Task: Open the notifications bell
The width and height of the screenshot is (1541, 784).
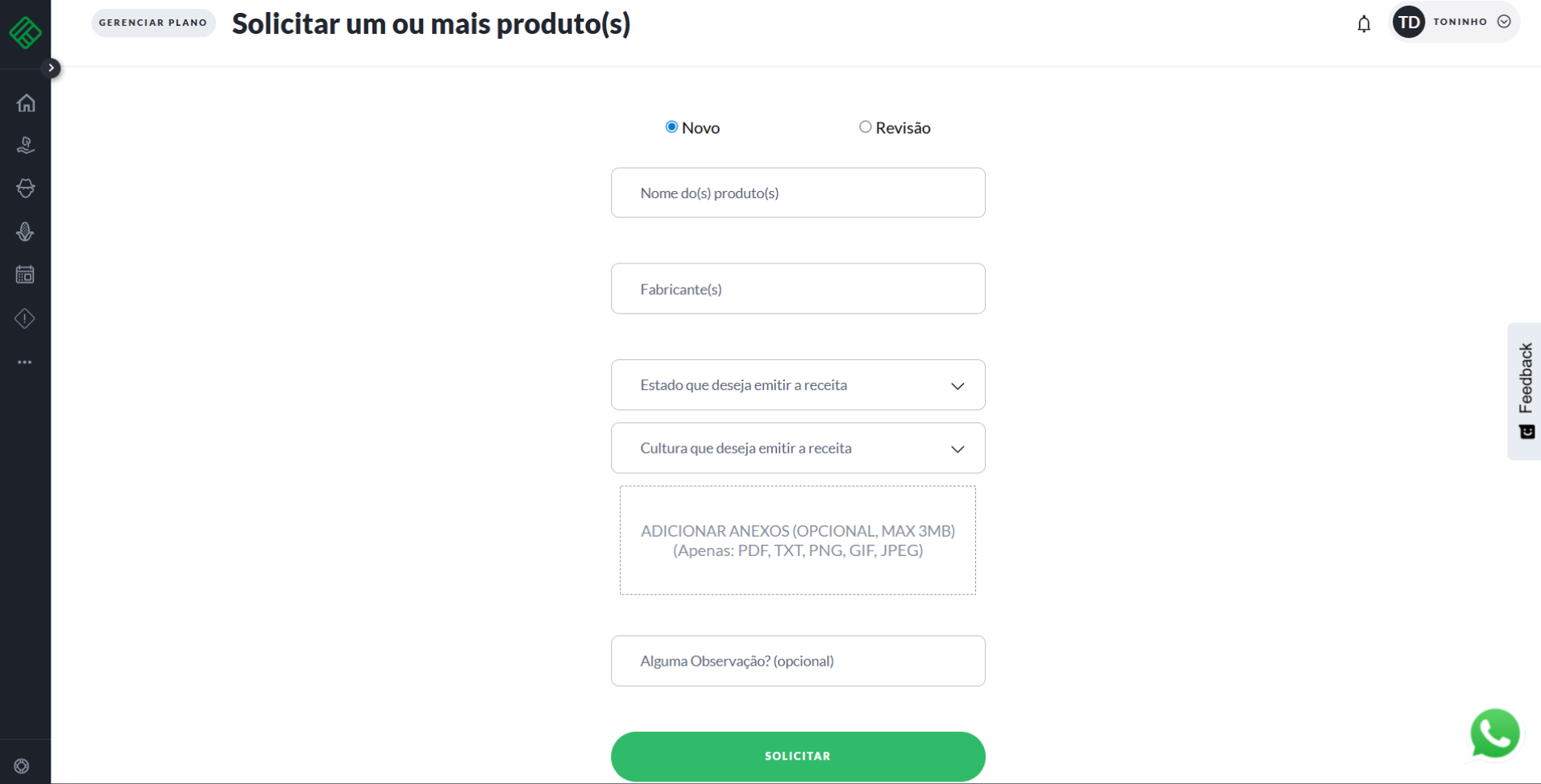Action: coord(1364,24)
